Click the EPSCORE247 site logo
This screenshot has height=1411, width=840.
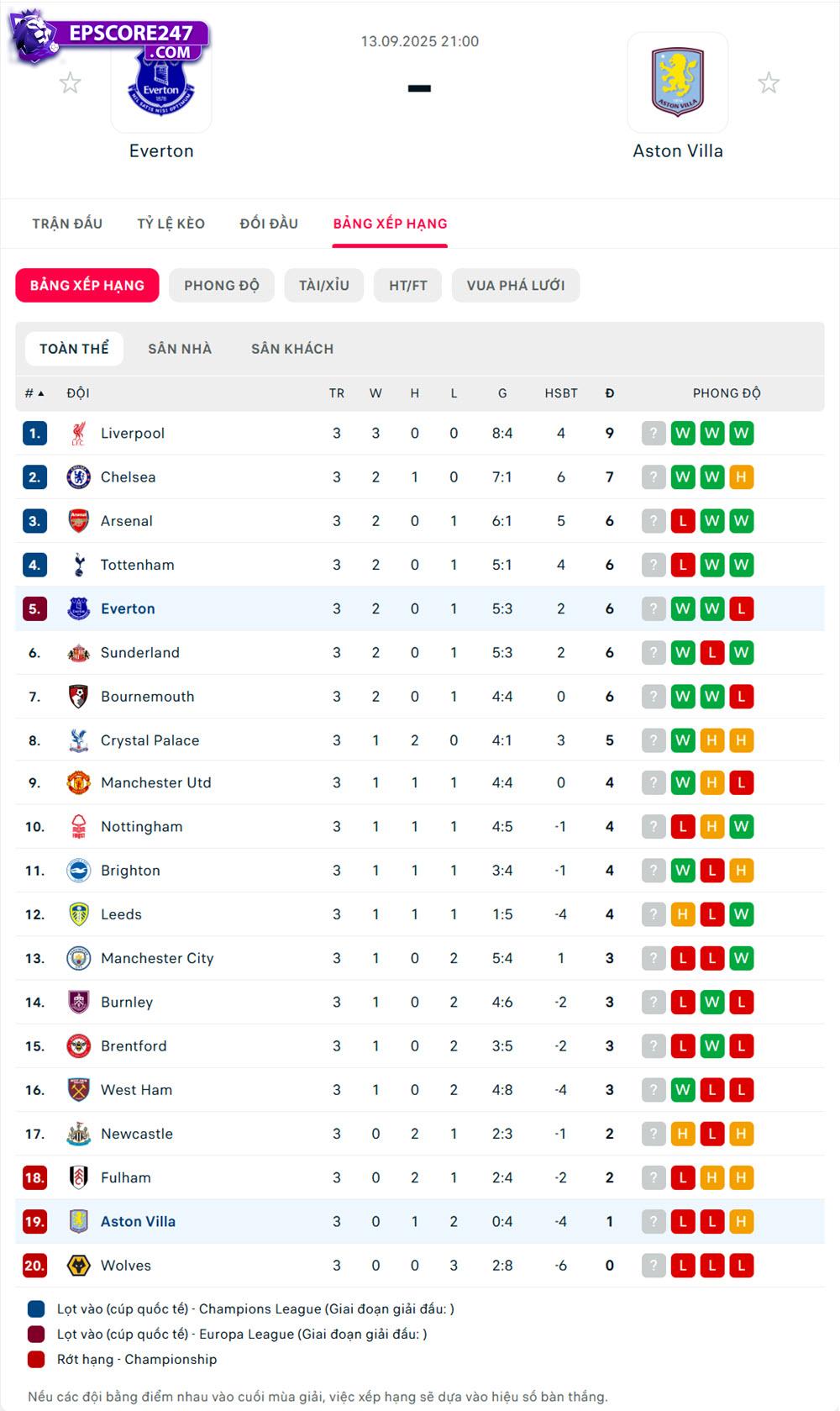coord(109,38)
